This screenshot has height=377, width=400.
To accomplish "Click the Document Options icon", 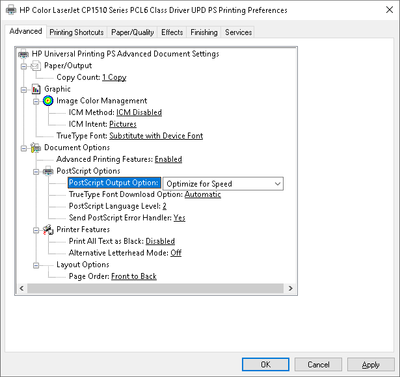I will [36, 148].
